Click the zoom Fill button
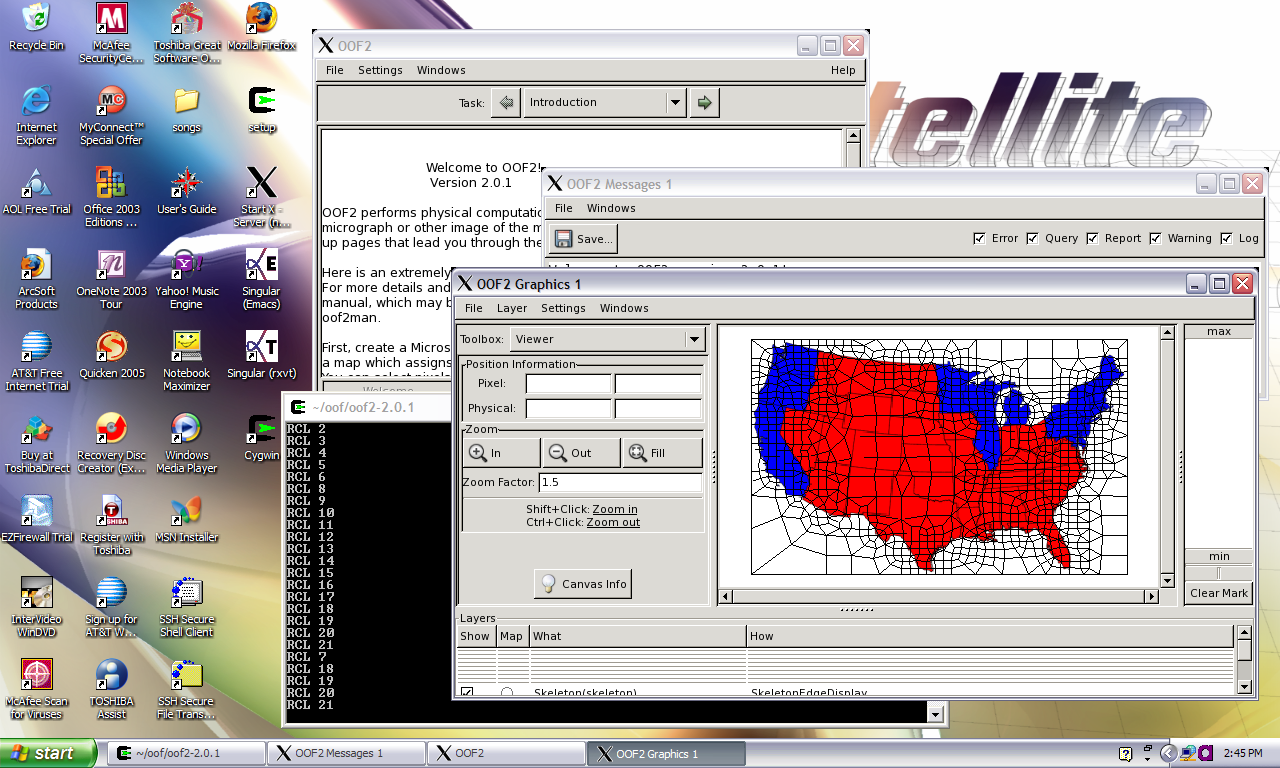 [x=661, y=453]
